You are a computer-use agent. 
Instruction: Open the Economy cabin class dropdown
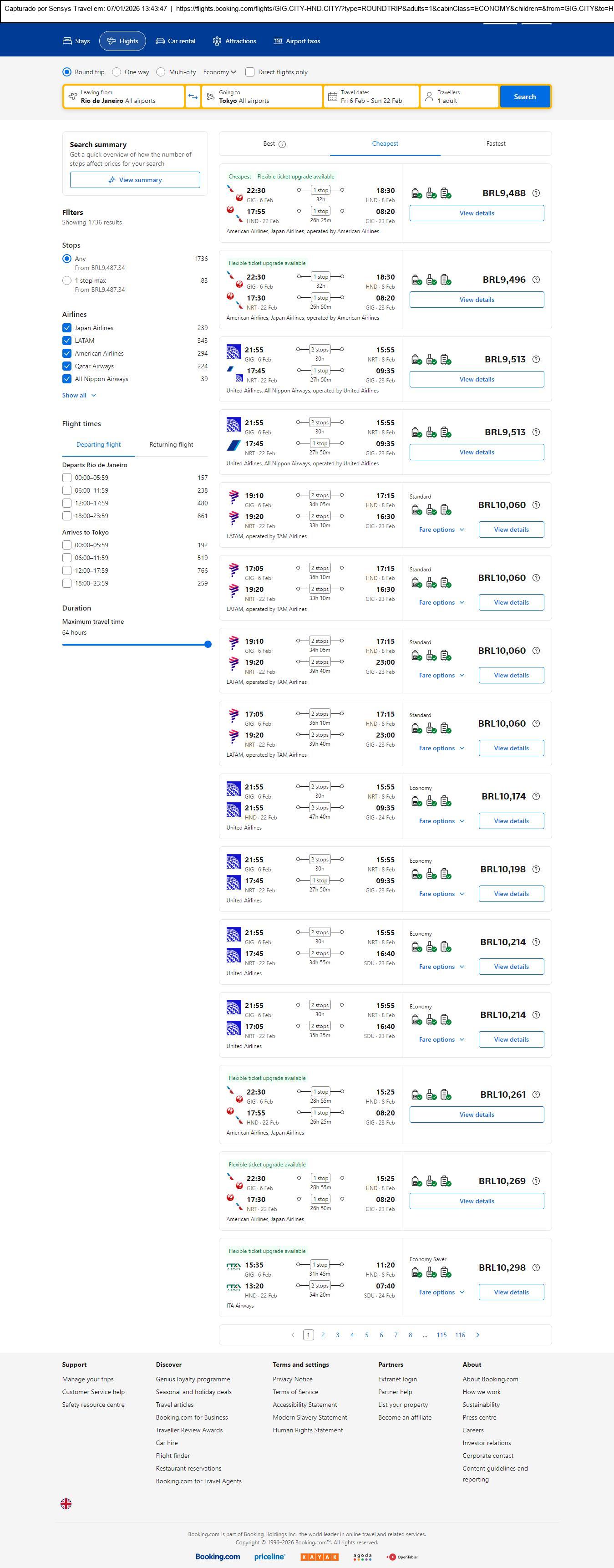pyautogui.click(x=220, y=72)
